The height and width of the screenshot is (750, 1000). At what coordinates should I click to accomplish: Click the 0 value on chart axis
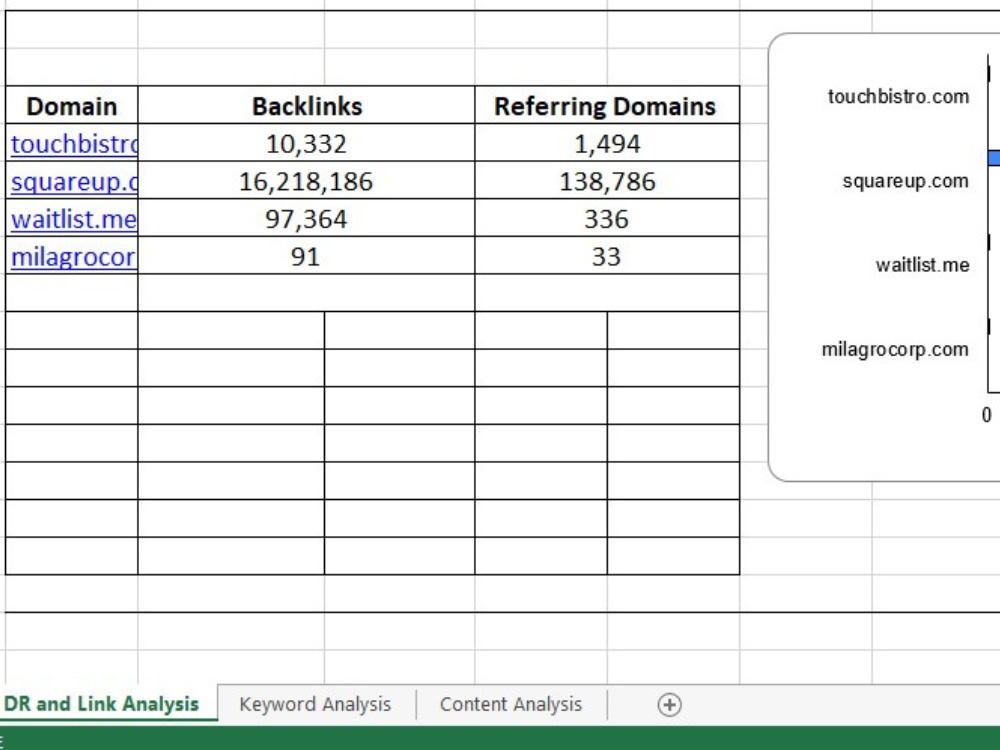click(x=987, y=415)
